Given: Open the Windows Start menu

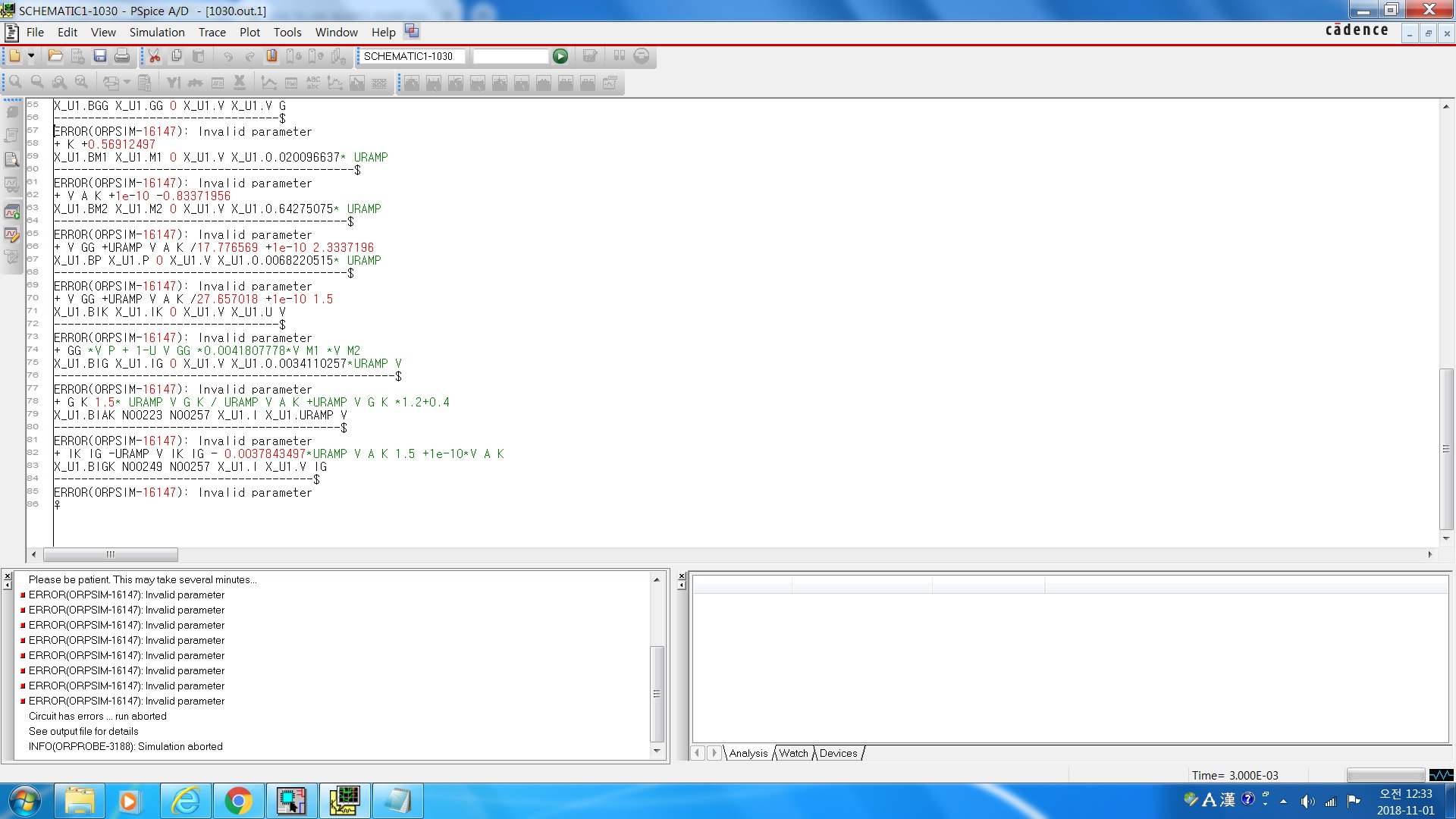Looking at the screenshot, I should tap(24, 801).
